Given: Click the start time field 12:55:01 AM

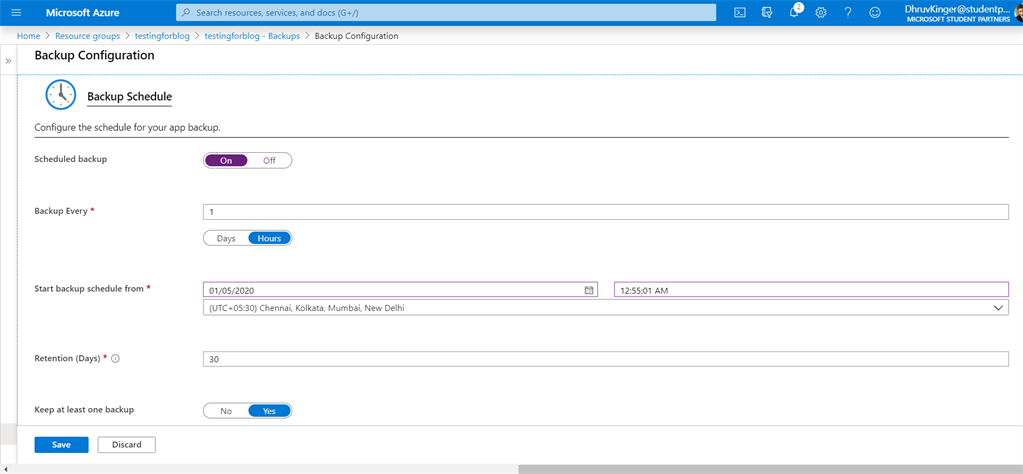Looking at the screenshot, I should [x=811, y=290].
